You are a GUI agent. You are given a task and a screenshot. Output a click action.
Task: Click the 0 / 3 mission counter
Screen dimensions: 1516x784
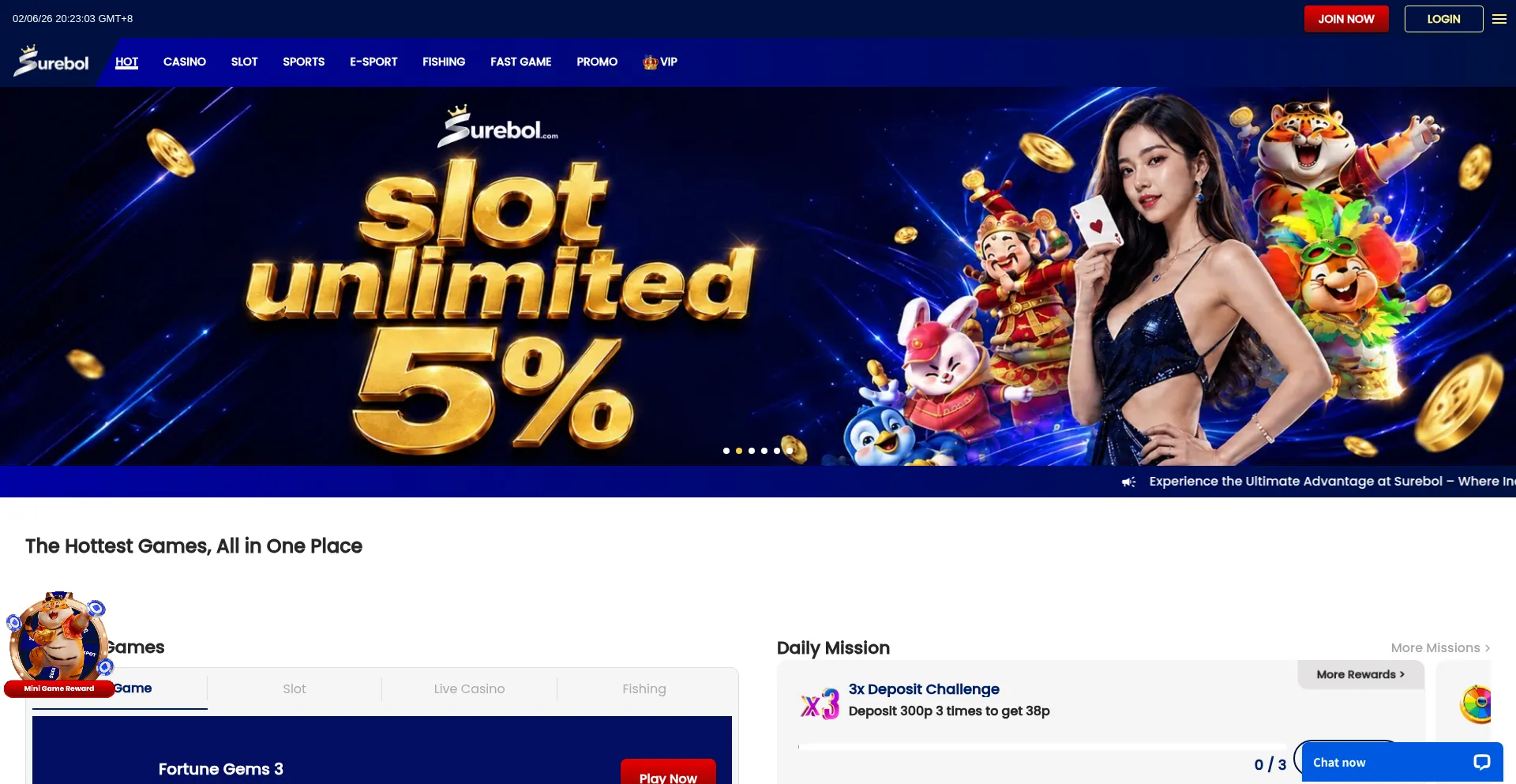pos(1270,764)
